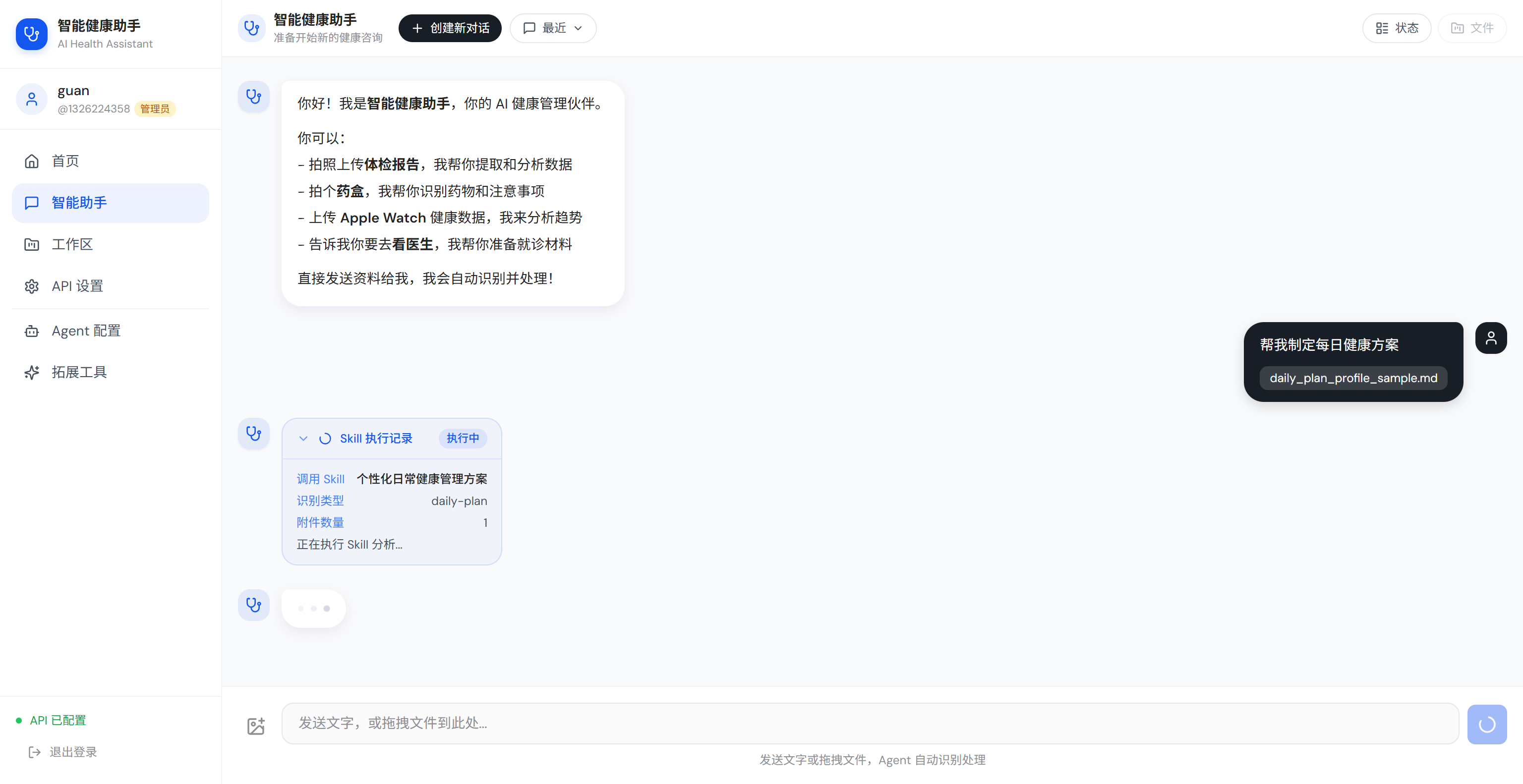Click the message input field
Image resolution: width=1523 pixels, height=784 pixels.
870,724
